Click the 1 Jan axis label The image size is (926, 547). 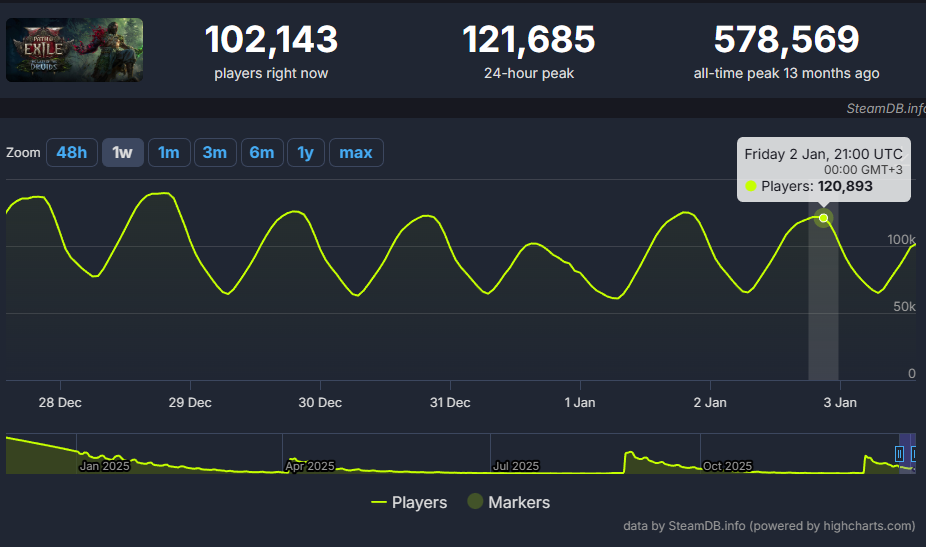[580, 402]
